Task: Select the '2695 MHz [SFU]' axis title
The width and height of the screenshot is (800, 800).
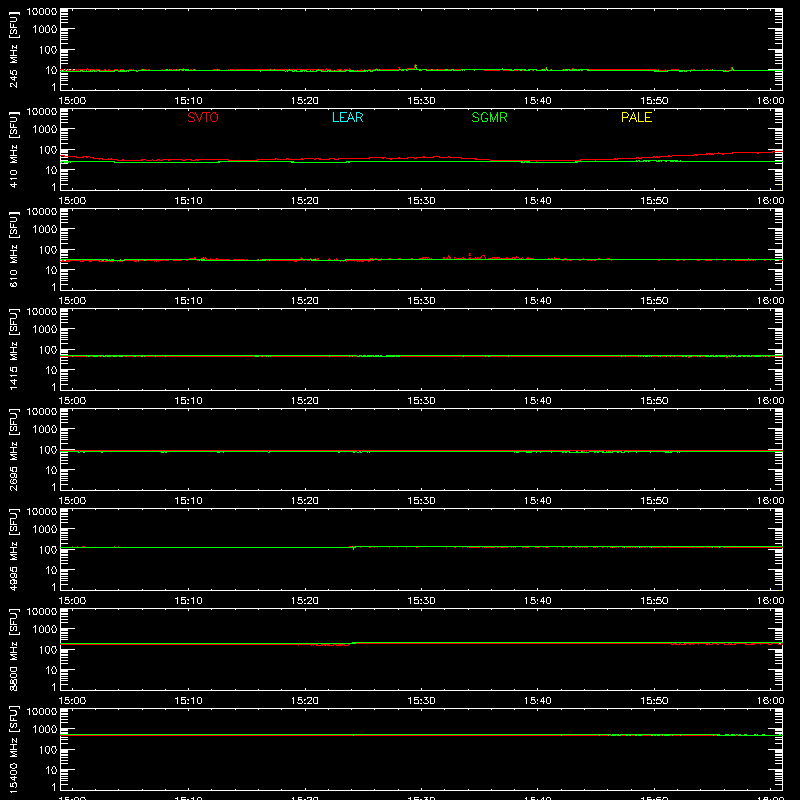Action: click(x=14, y=449)
